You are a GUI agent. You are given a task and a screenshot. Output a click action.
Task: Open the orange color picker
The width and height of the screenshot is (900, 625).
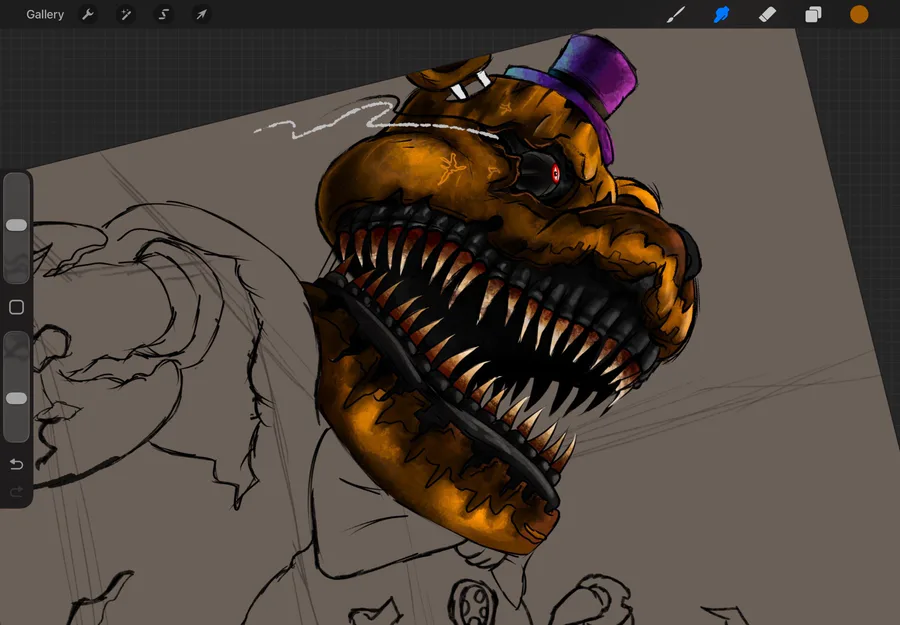tap(859, 14)
